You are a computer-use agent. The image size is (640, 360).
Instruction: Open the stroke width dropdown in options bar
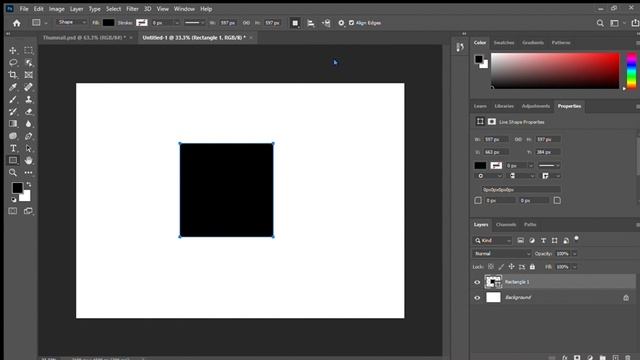coord(177,23)
